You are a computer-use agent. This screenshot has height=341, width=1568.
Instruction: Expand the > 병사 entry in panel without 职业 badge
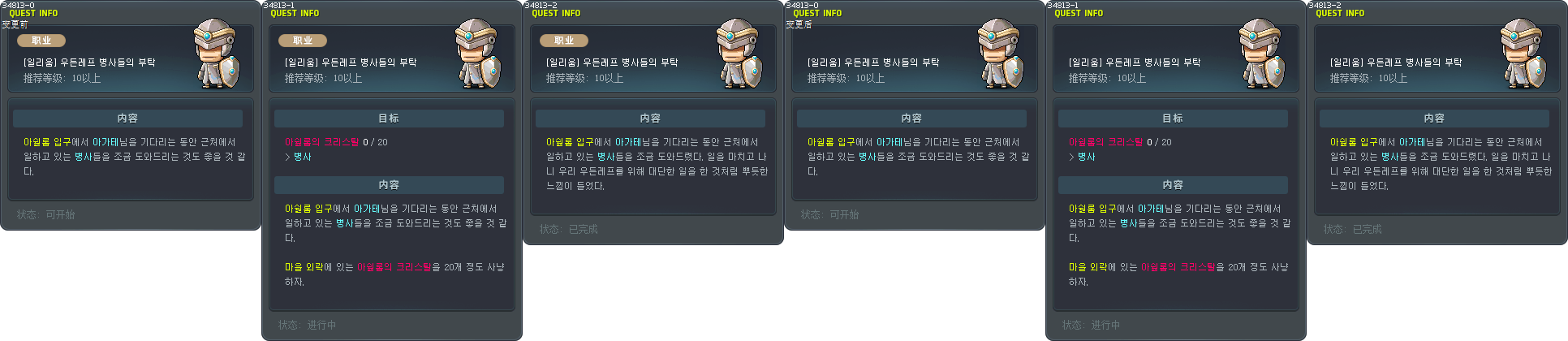point(1082,157)
